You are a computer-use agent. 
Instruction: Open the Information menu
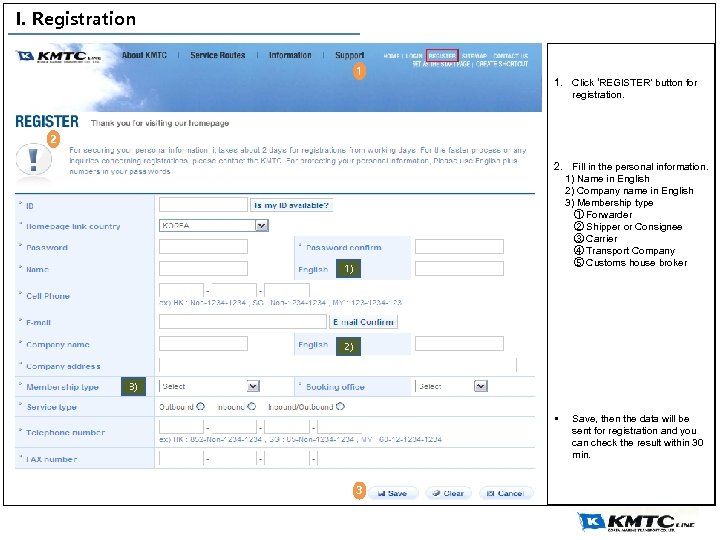(290, 55)
